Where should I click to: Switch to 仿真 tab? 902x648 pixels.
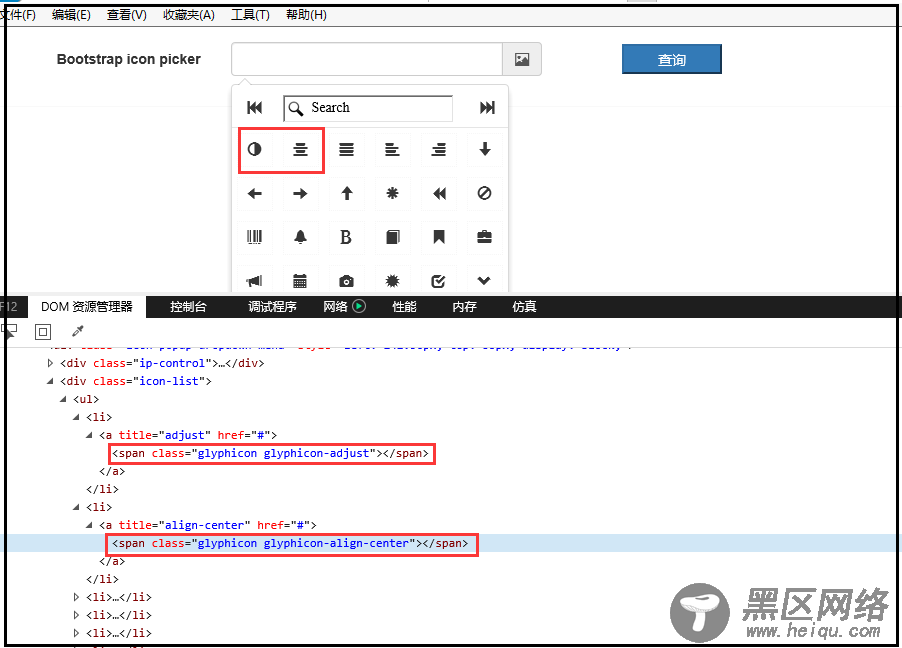coord(524,307)
